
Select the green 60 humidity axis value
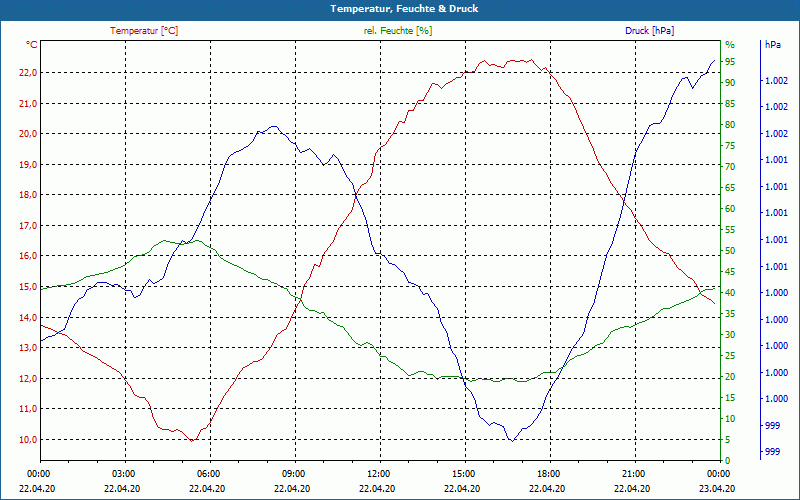tap(730, 209)
